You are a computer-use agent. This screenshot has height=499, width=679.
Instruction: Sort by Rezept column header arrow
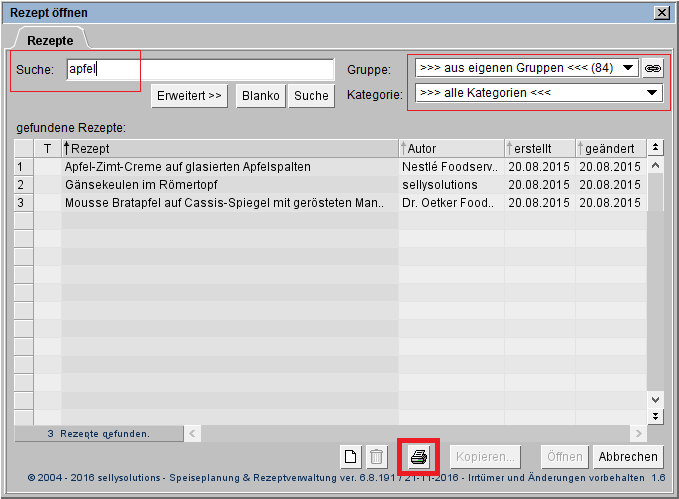point(67,148)
